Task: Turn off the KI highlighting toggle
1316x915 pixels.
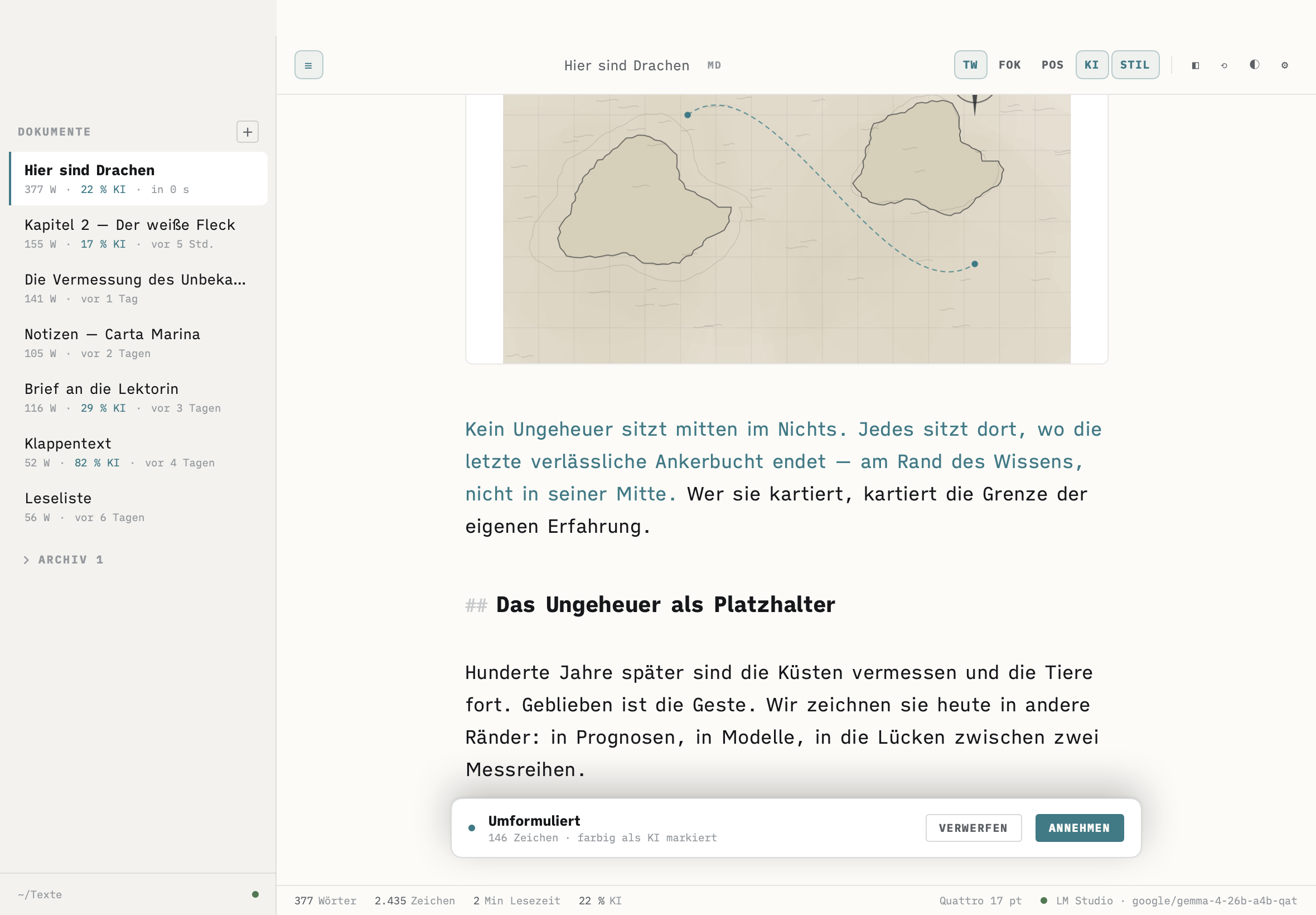Action: click(1091, 65)
